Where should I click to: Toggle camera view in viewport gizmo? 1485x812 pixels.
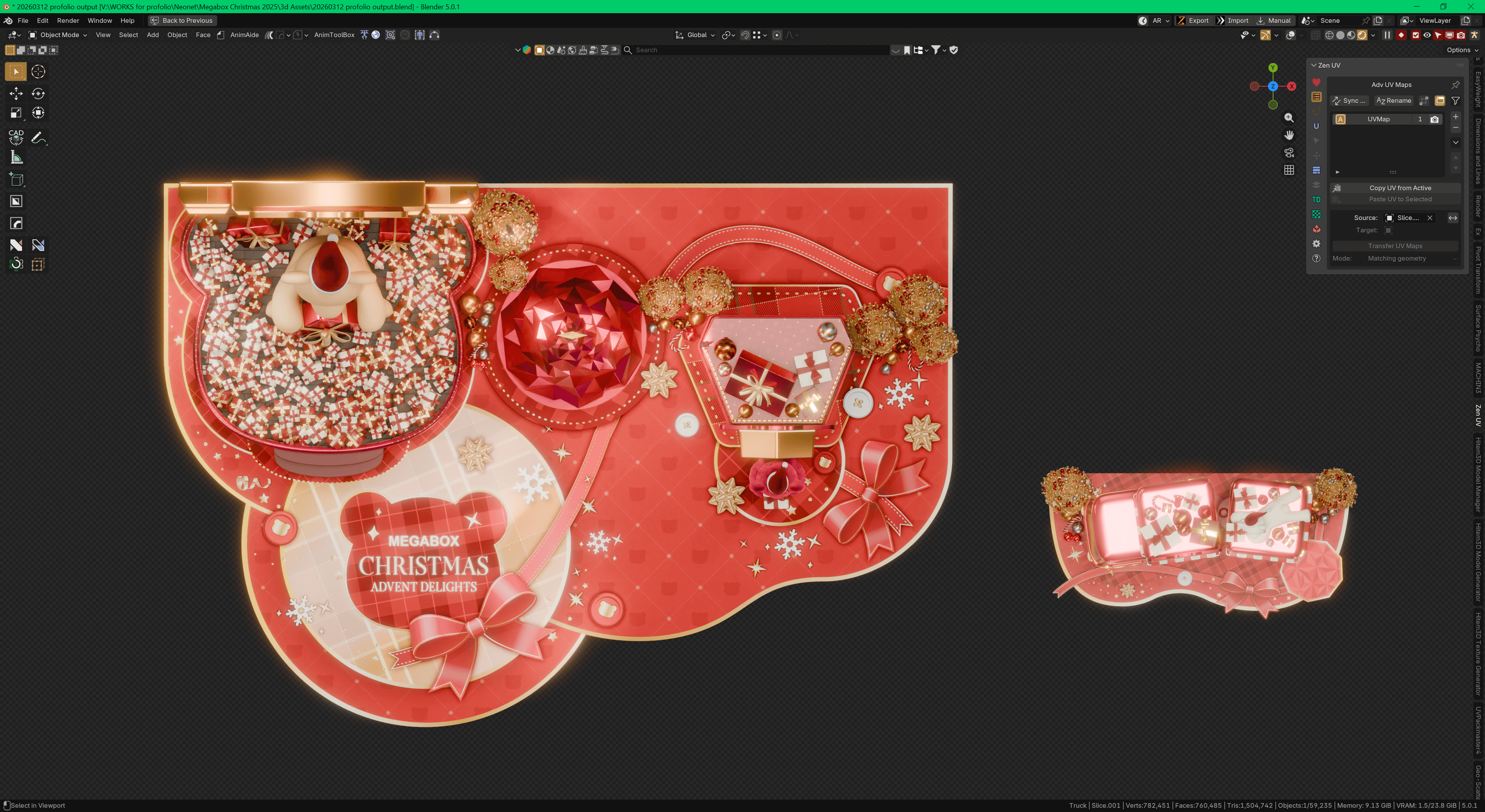coord(1289,153)
